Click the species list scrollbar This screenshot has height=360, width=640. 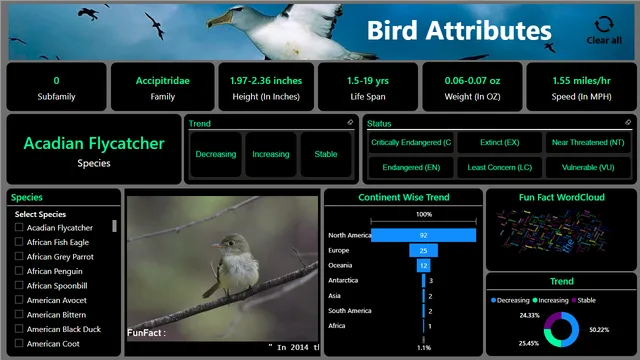114,226
